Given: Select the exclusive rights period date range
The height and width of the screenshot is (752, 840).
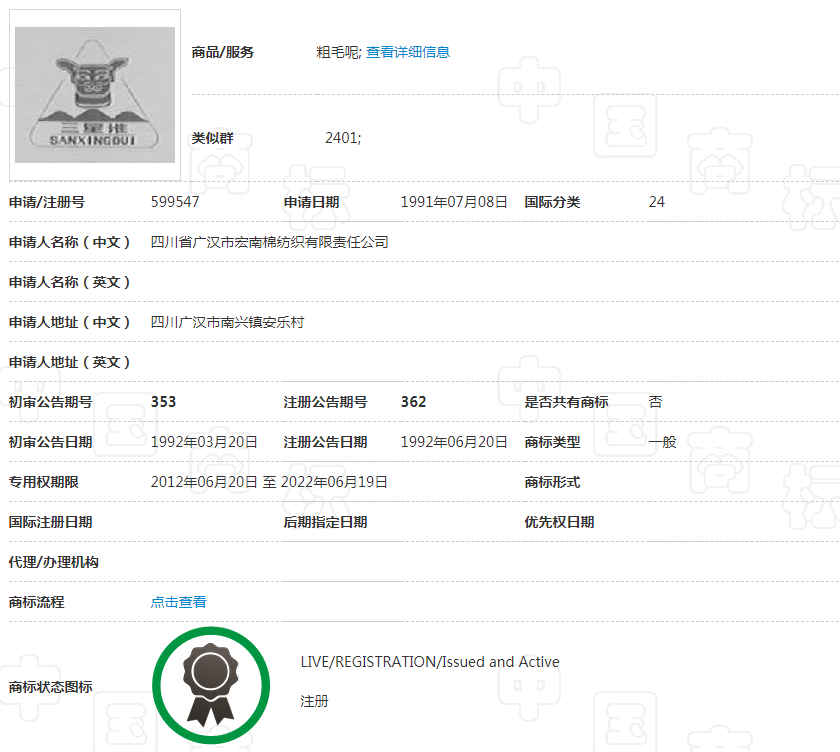Looking at the screenshot, I should pos(269,482).
